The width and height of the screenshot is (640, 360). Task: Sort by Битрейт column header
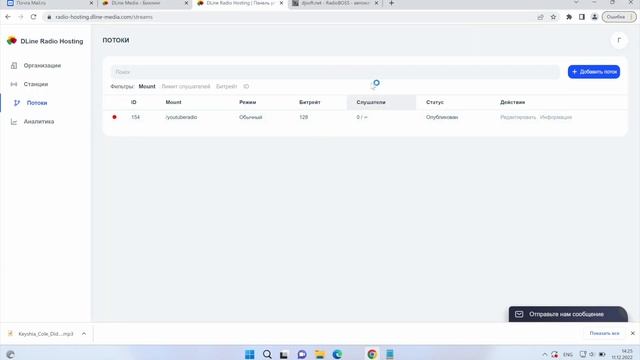(310, 102)
